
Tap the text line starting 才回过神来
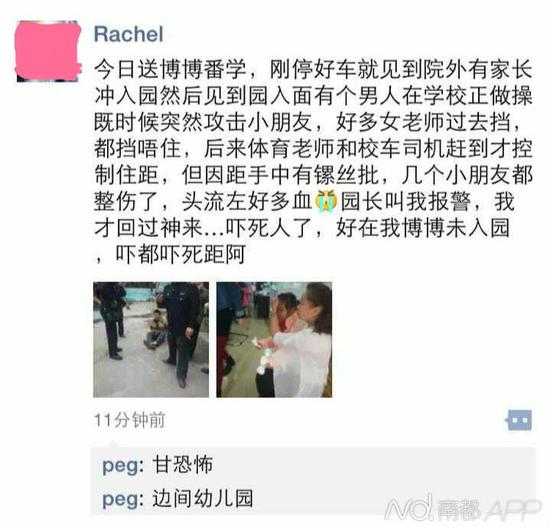[302, 228]
